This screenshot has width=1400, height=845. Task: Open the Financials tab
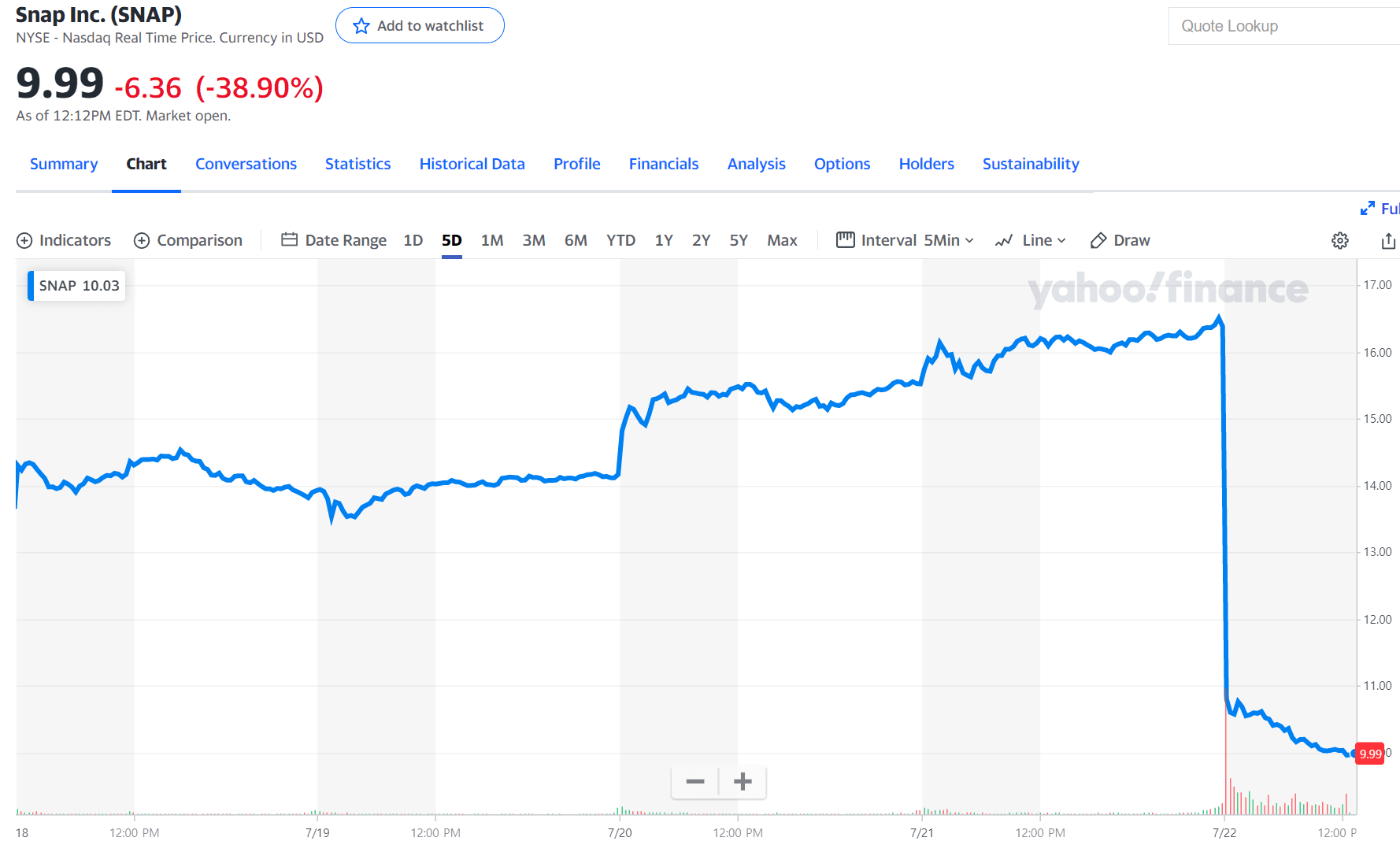663,164
